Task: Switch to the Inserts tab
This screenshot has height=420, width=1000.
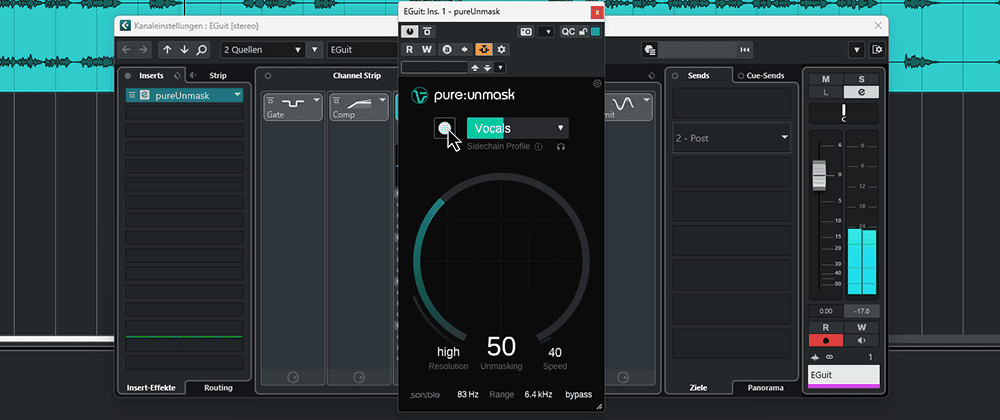Action: [x=151, y=75]
